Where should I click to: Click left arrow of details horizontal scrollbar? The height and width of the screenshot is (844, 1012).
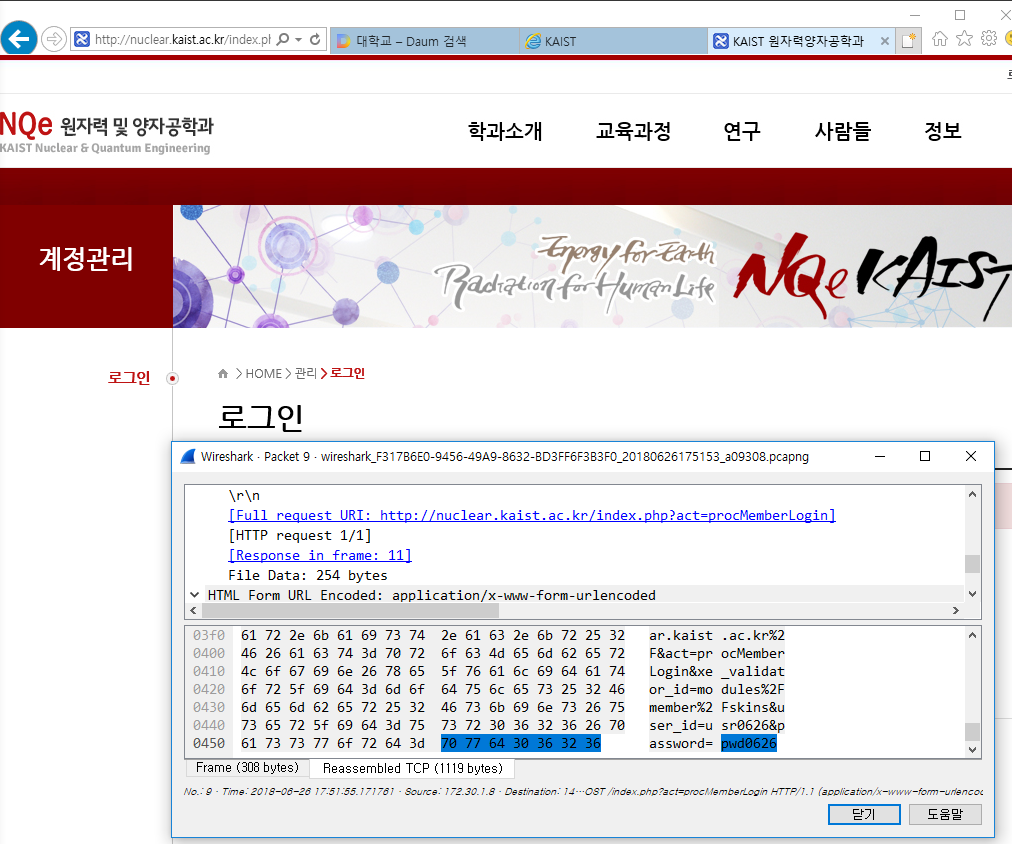click(193, 610)
